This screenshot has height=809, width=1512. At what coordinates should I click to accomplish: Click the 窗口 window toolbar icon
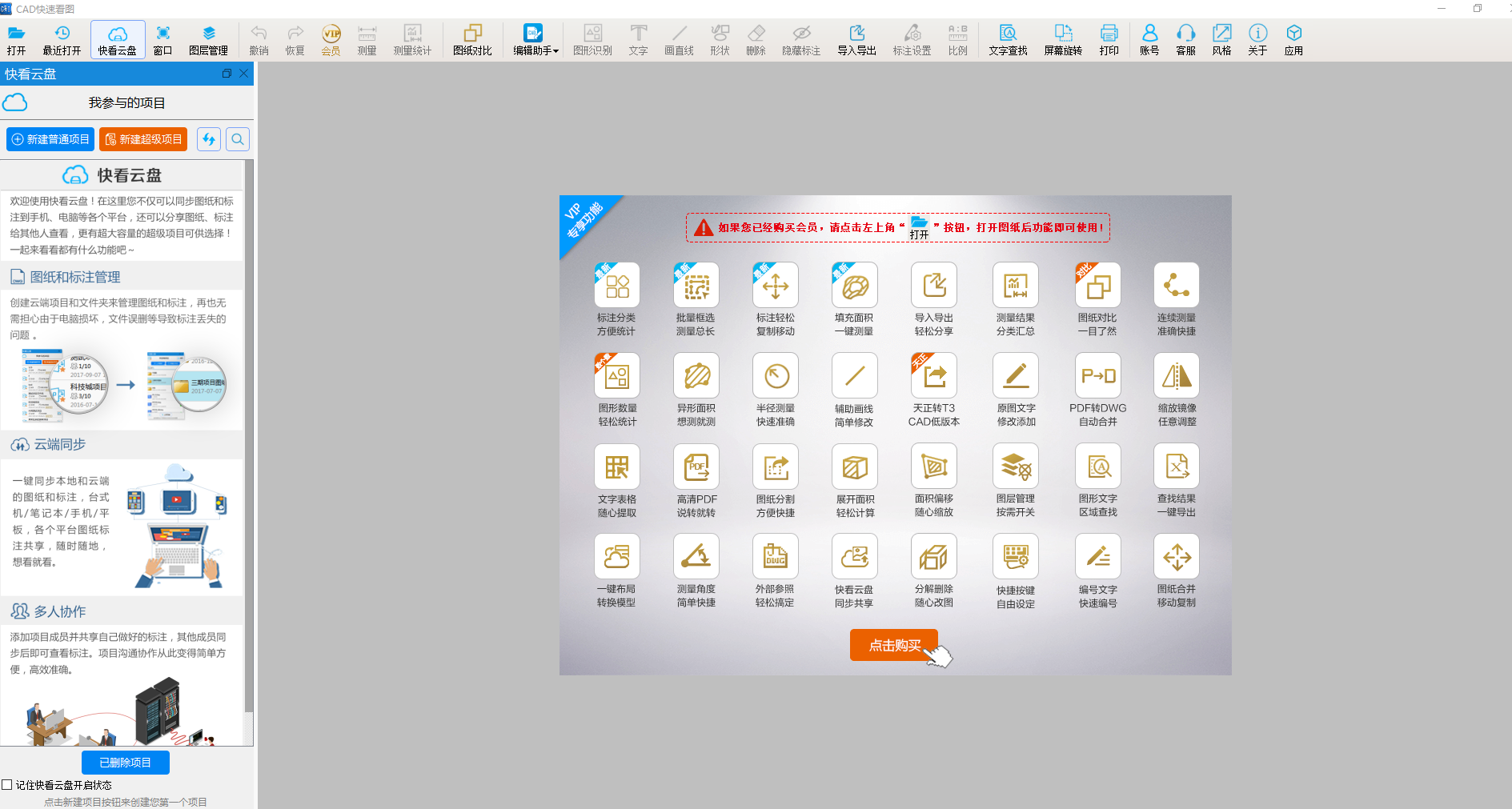[x=162, y=39]
